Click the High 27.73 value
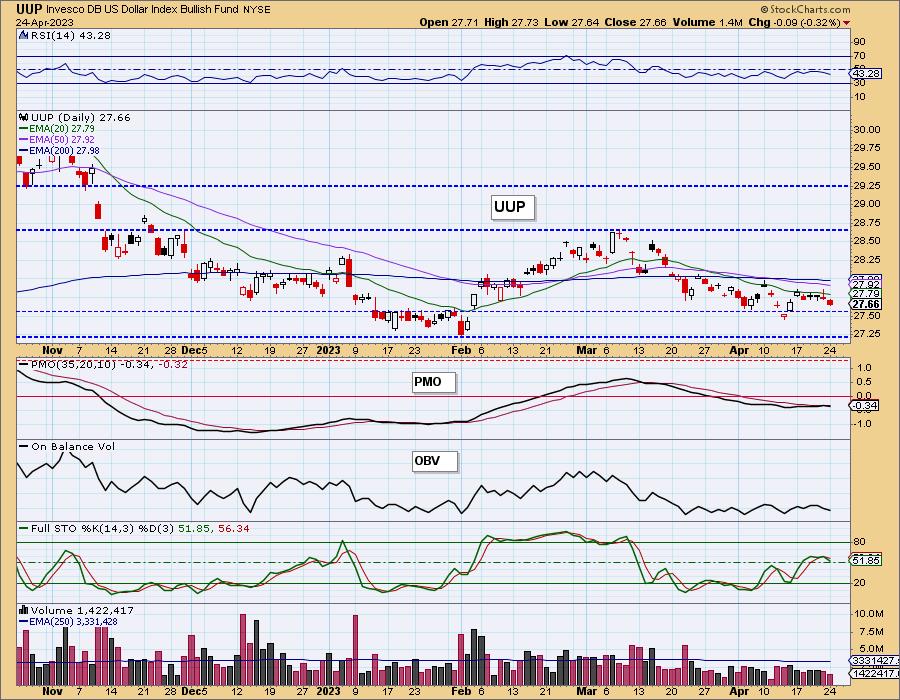Image resolution: width=900 pixels, height=700 pixels. point(511,22)
